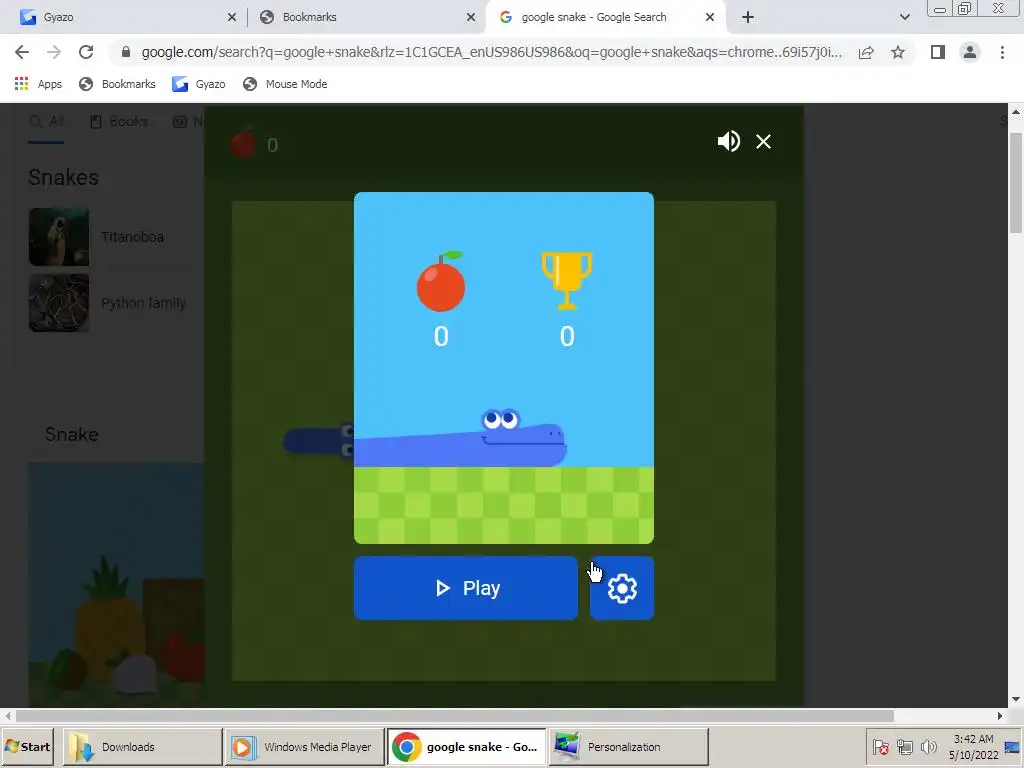Switch to Chrome taskbar item
This screenshot has height=768, width=1024.
click(x=467, y=746)
